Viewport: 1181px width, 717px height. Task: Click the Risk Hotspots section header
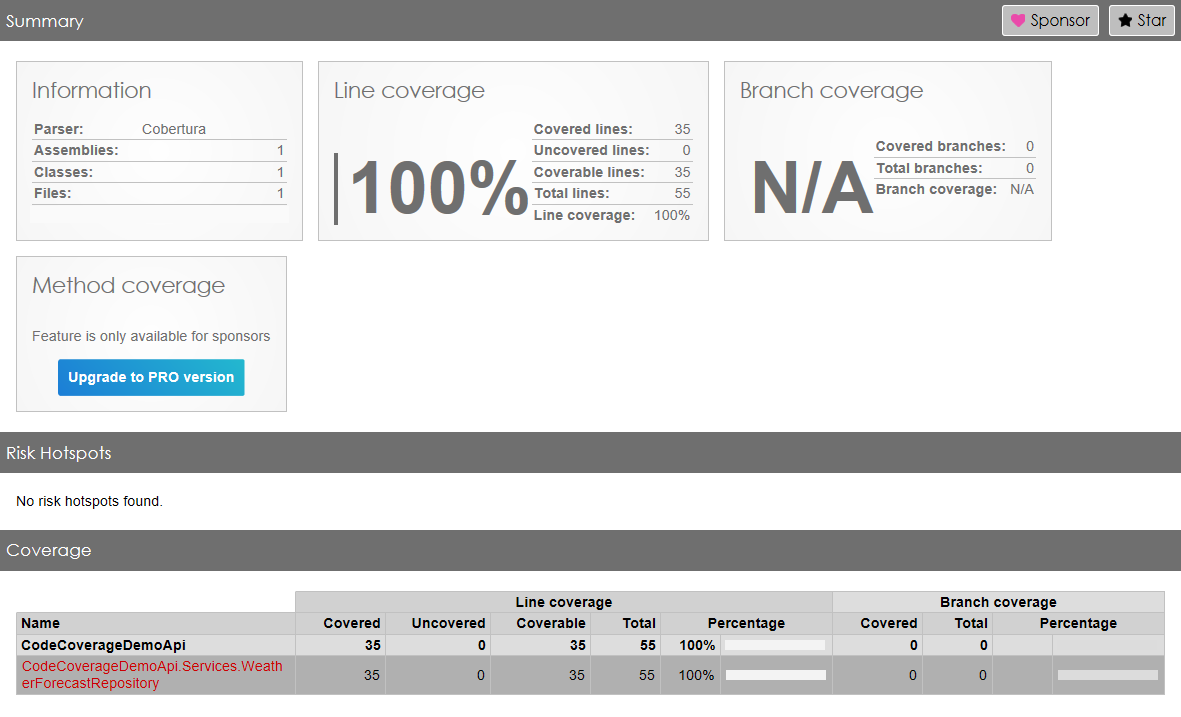pyautogui.click(x=59, y=453)
